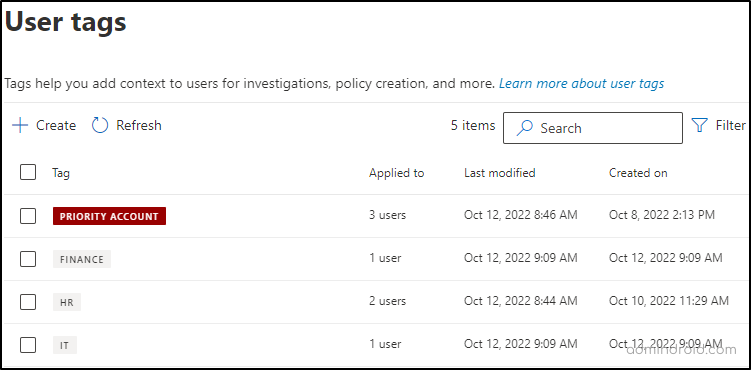Click the '2 users' cell
Image resolution: width=751 pixels, height=370 pixels.
click(x=387, y=301)
